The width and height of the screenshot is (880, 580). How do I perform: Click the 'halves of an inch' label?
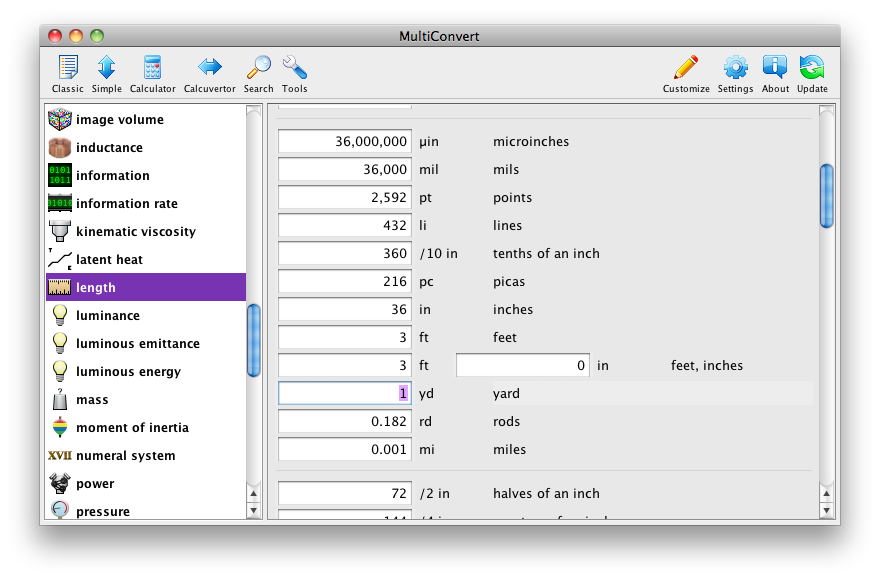tap(546, 494)
